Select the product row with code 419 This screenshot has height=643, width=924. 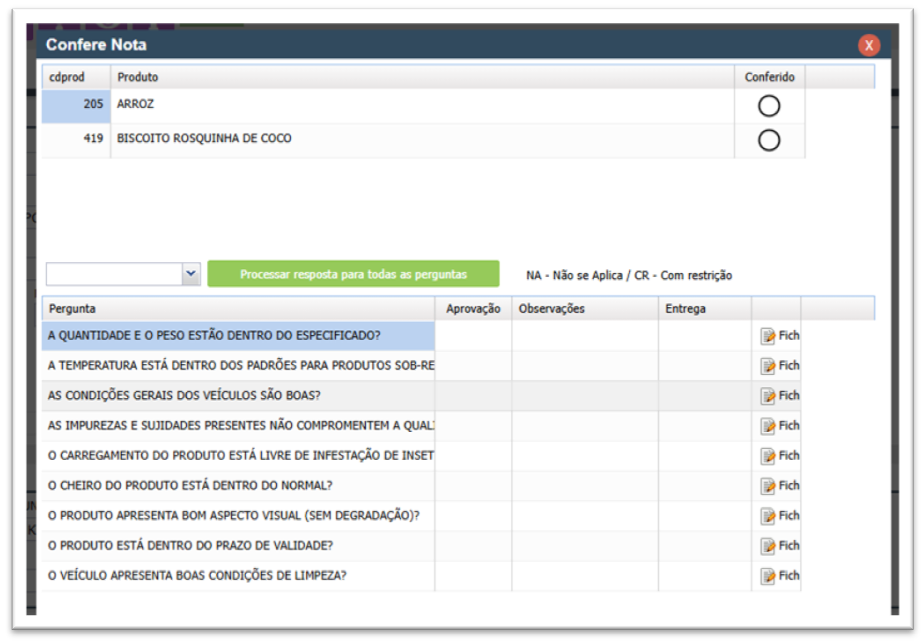tap(423, 139)
